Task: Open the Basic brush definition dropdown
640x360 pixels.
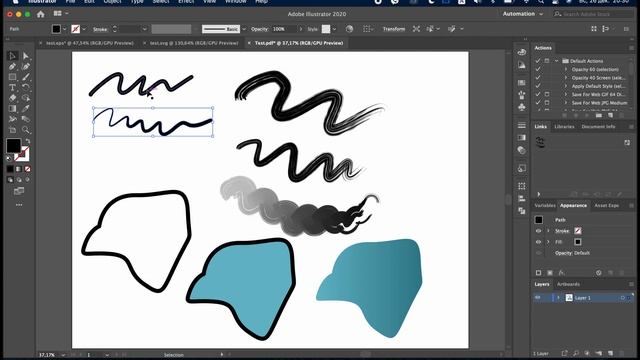Action: [244, 29]
